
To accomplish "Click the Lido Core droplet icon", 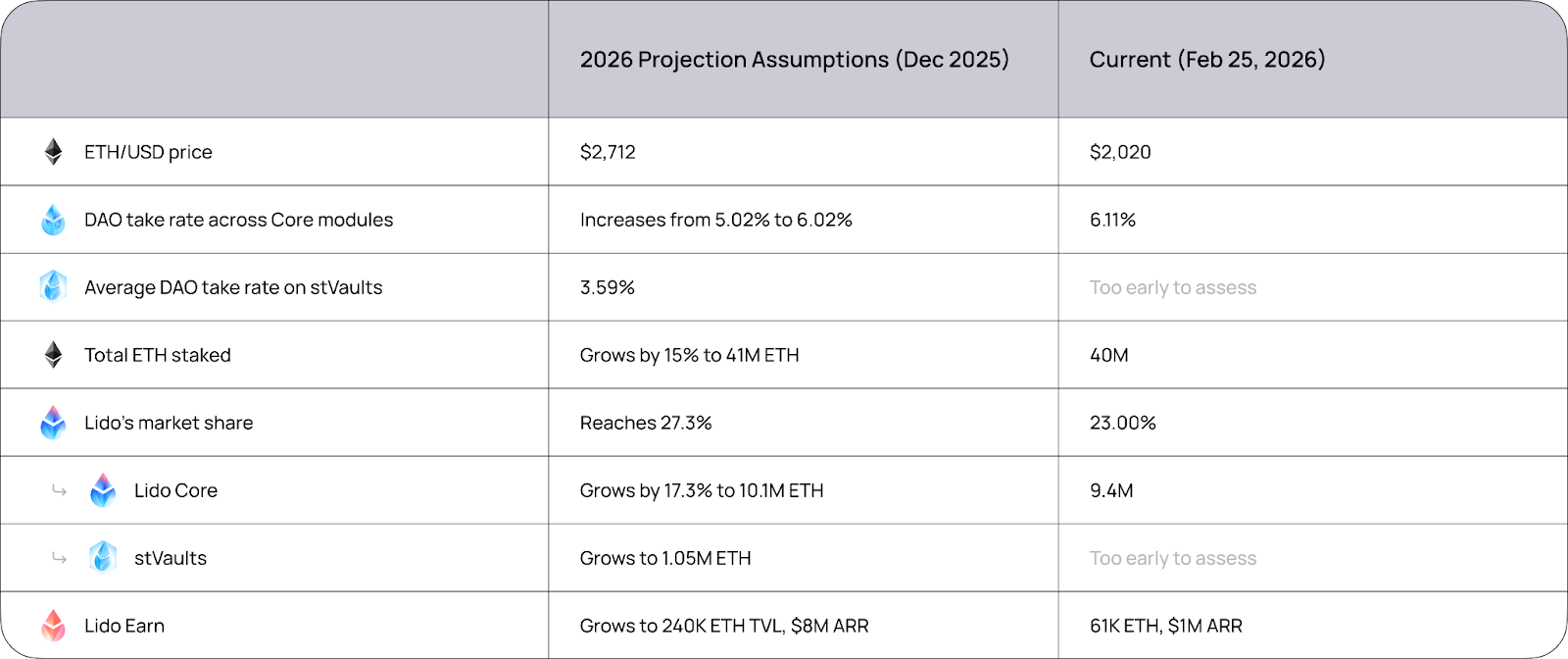I will 103,490.
